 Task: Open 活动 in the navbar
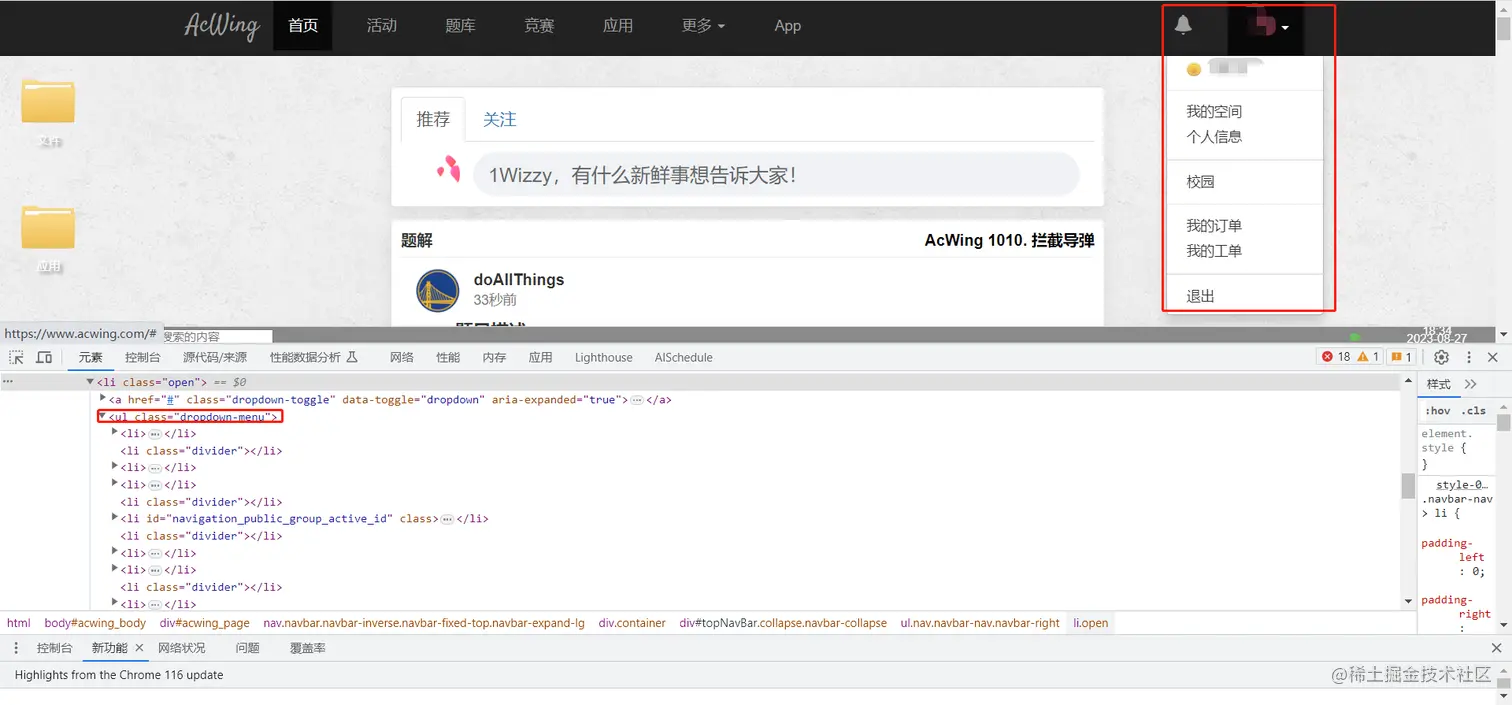pyautogui.click(x=382, y=26)
